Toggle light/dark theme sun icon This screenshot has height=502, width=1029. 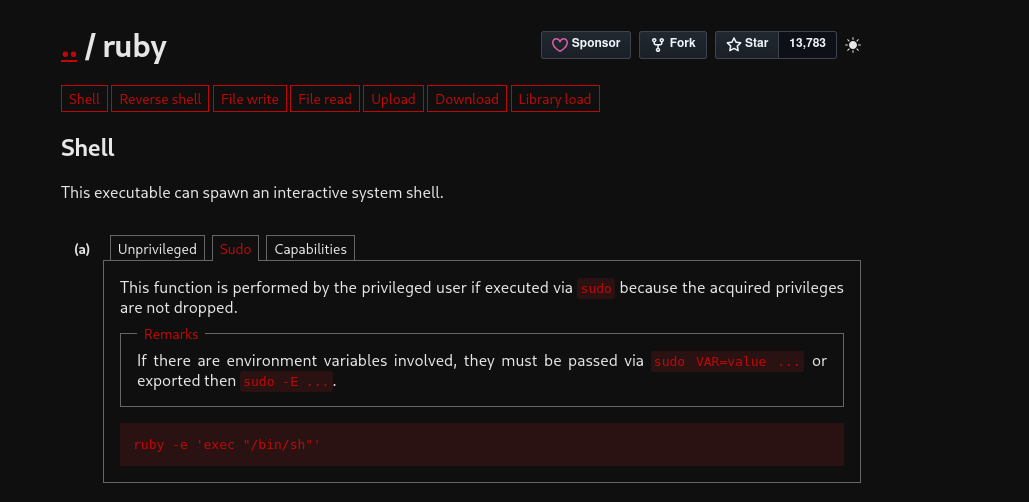(x=852, y=45)
